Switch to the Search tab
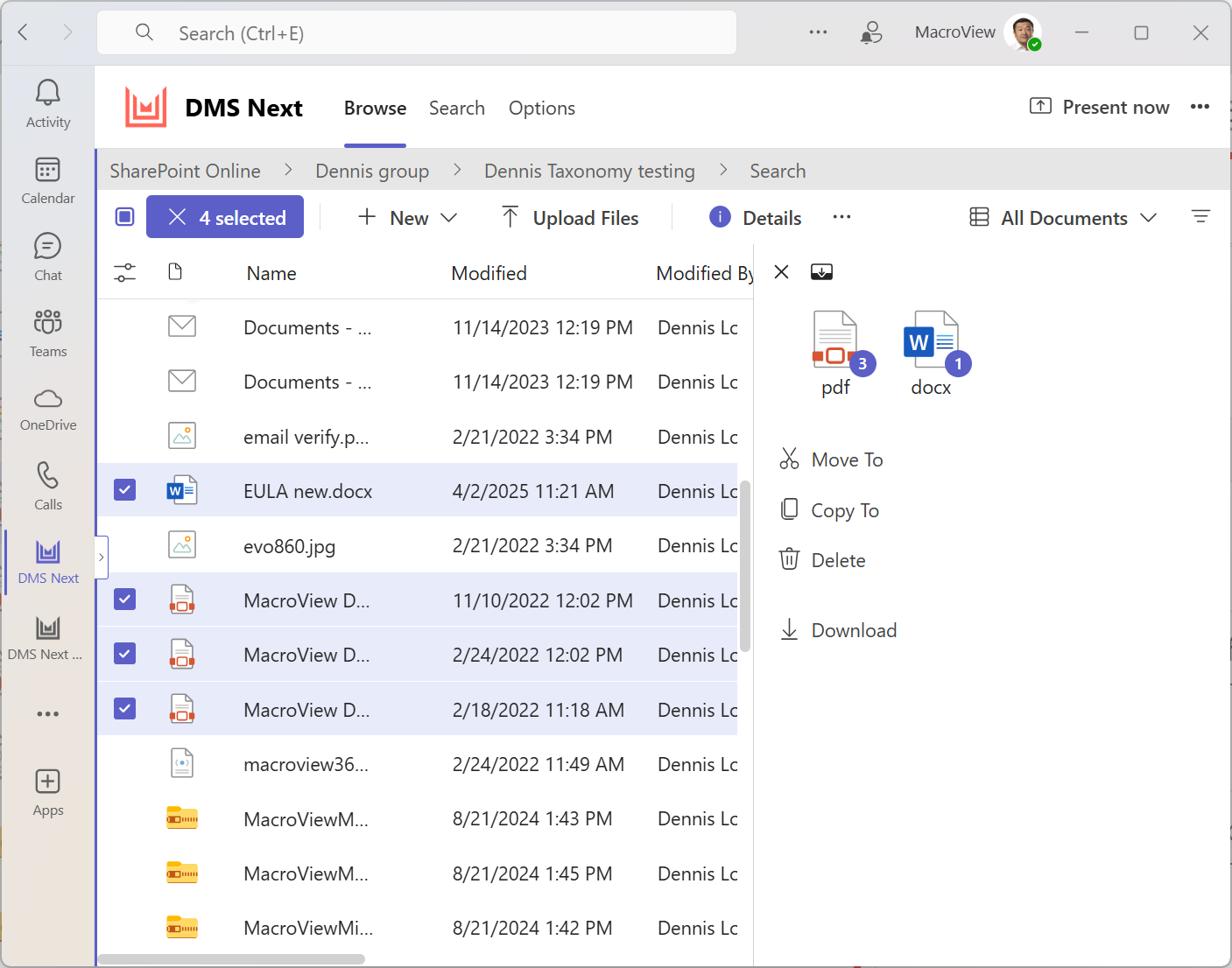This screenshot has width=1232, height=968. (x=457, y=108)
